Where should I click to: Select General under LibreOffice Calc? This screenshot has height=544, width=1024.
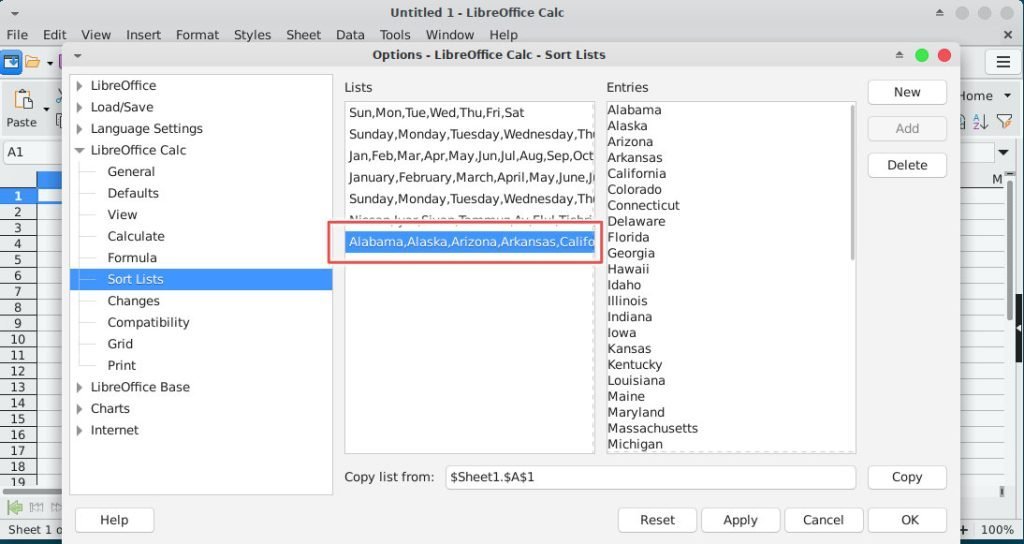(131, 172)
